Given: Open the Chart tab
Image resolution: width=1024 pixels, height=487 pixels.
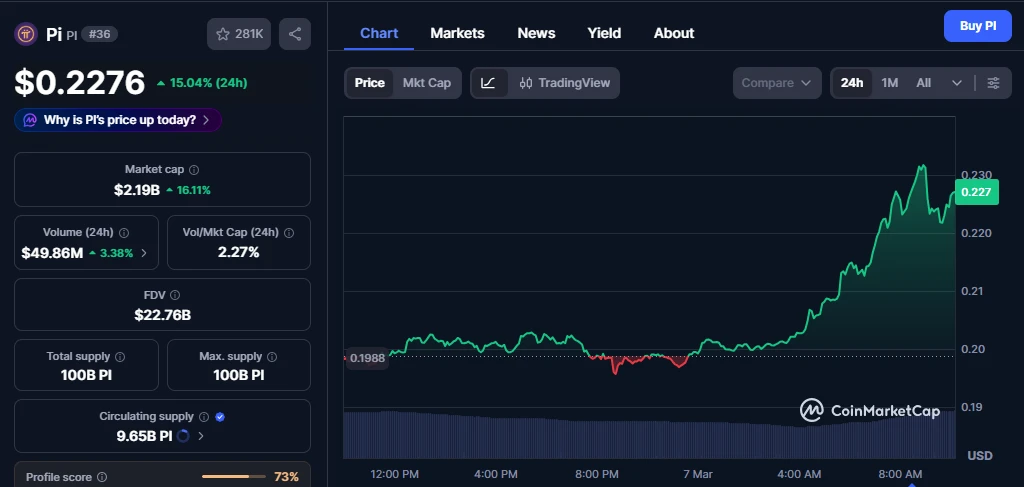Looking at the screenshot, I should coord(379,33).
